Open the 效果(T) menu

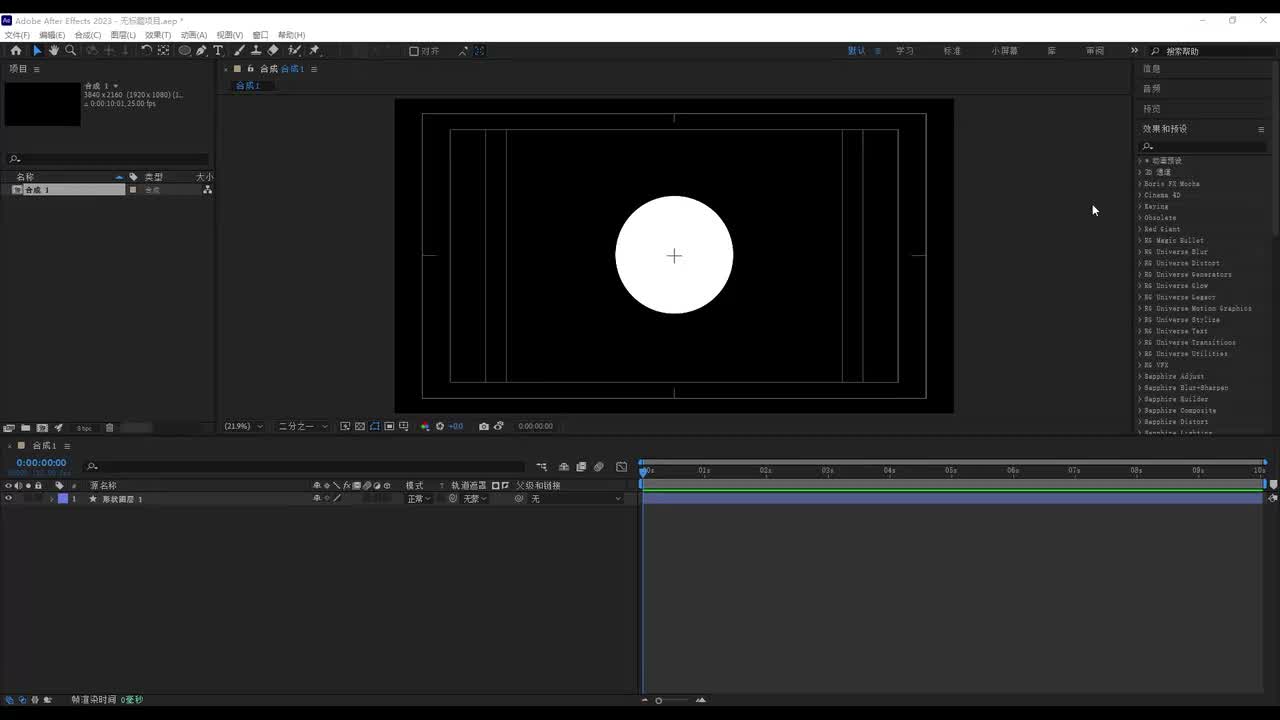click(x=158, y=35)
